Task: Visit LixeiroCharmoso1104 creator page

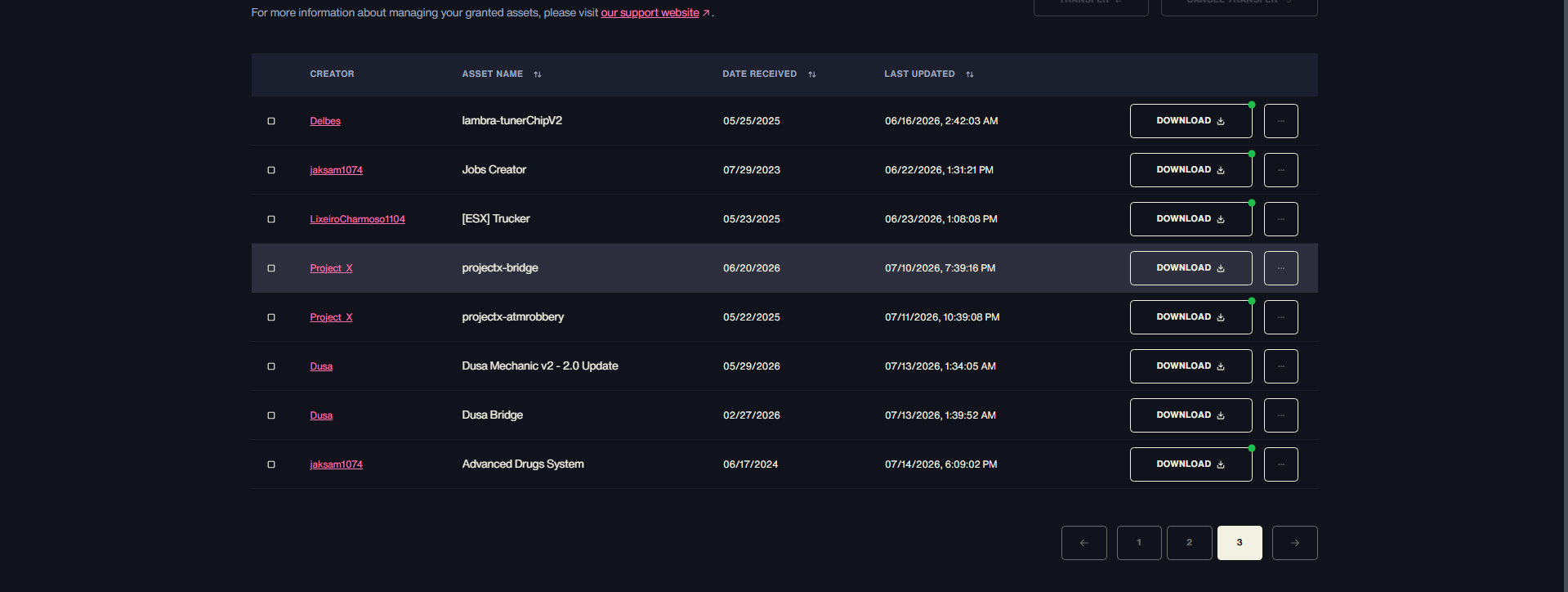Action: tap(357, 219)
